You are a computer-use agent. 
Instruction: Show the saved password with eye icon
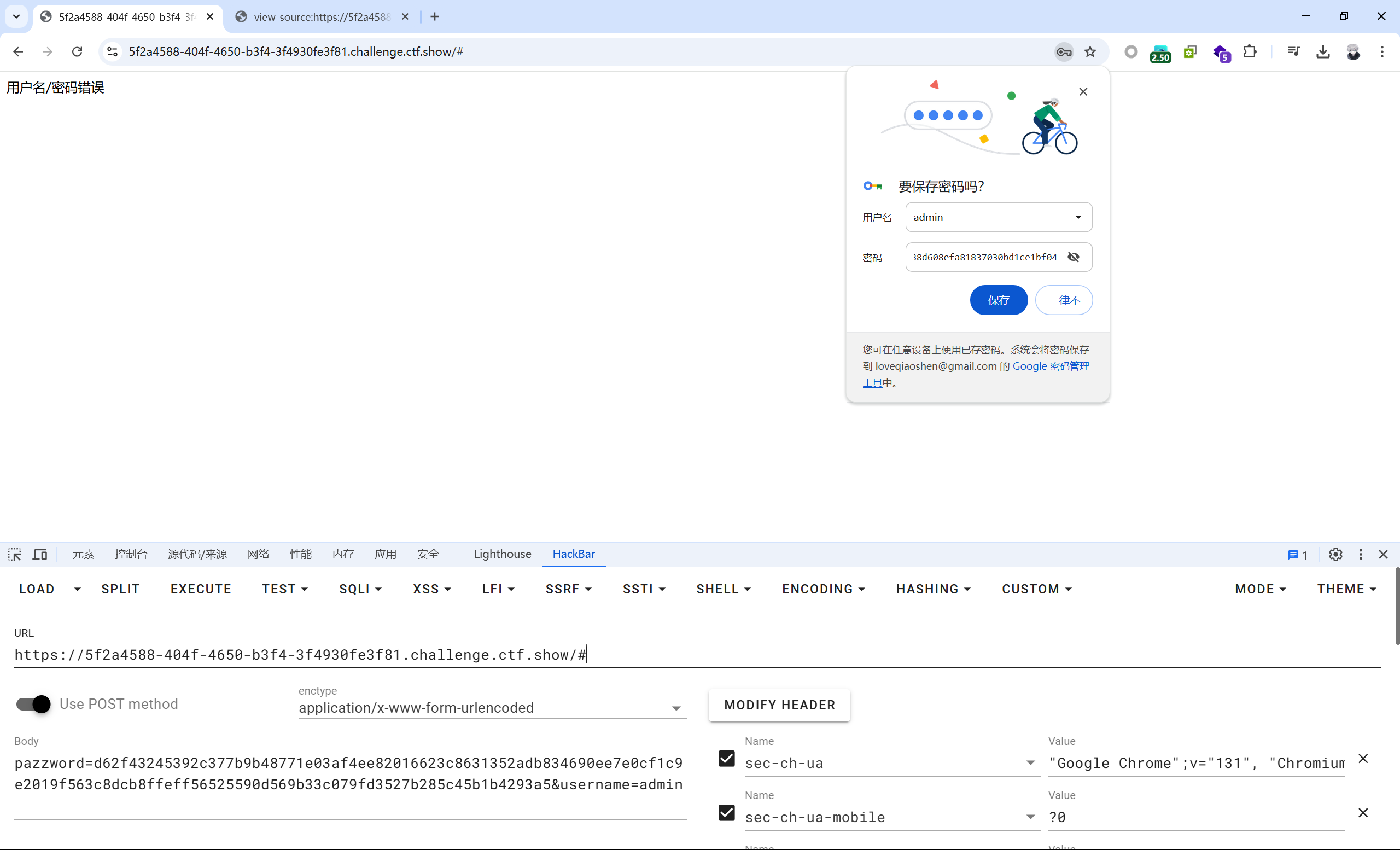tap(1074, 257)
